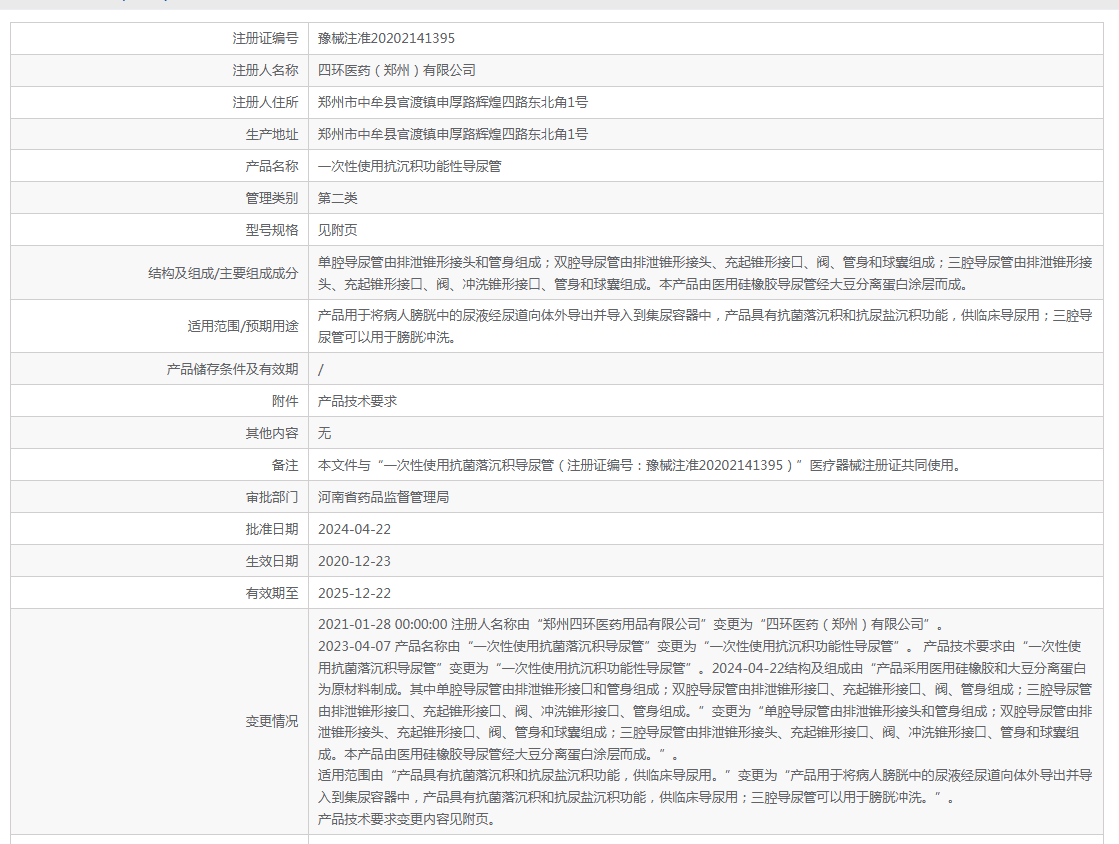
Task: Select approving authority 河南省药品监督管理局
Action: point(383,497)
